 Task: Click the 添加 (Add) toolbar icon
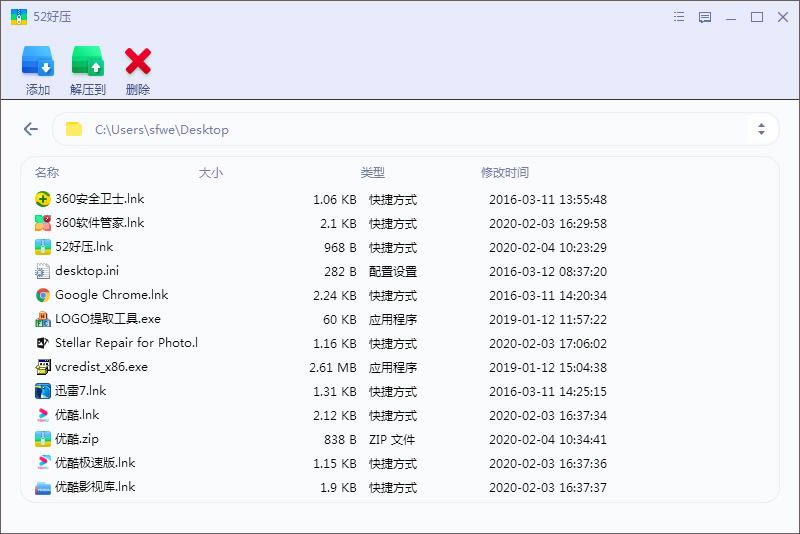pos(37,62)
